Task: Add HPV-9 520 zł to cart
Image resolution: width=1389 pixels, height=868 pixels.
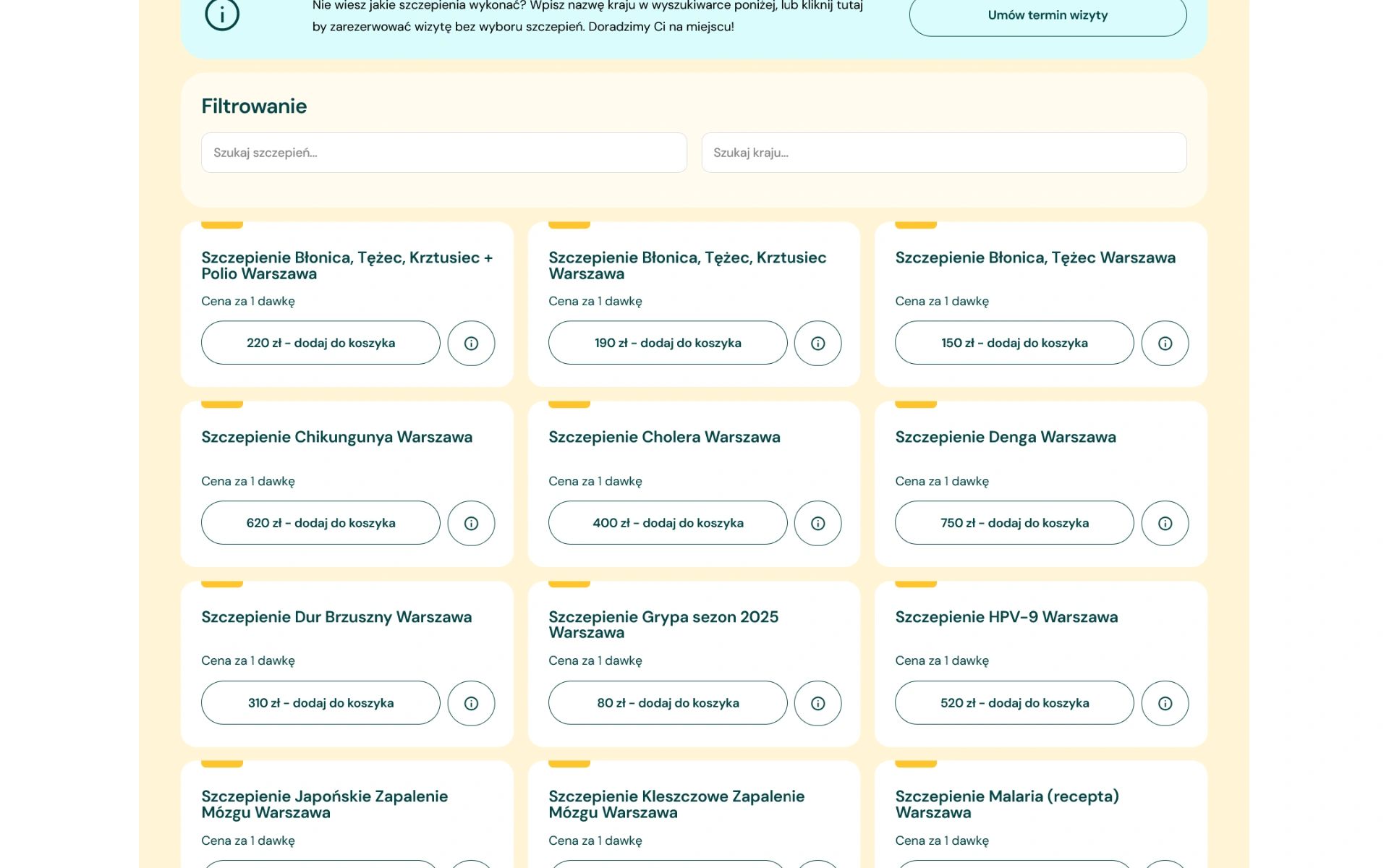Action: coord(1014,703)
